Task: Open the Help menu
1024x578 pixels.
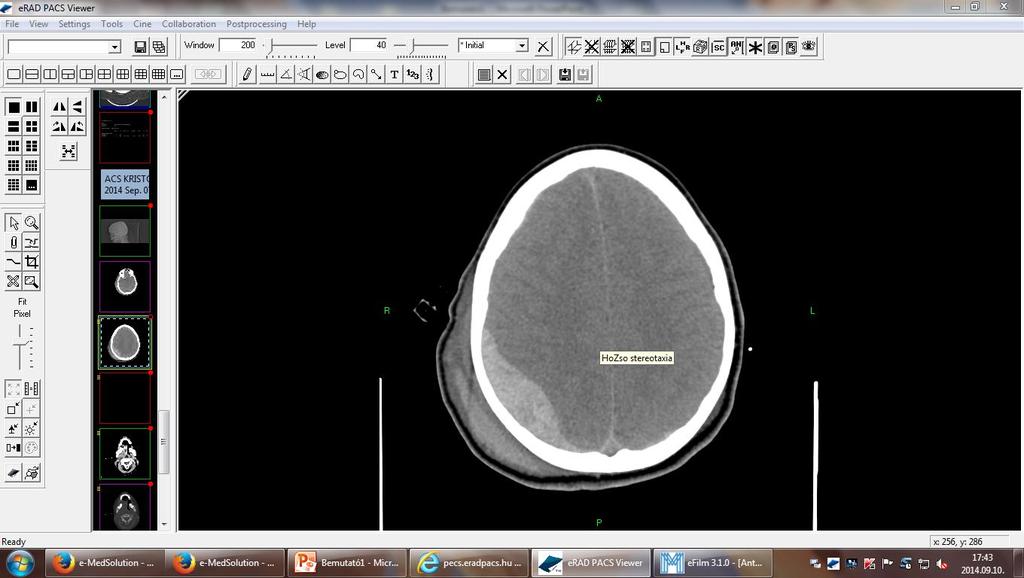Action: [307, 24]
